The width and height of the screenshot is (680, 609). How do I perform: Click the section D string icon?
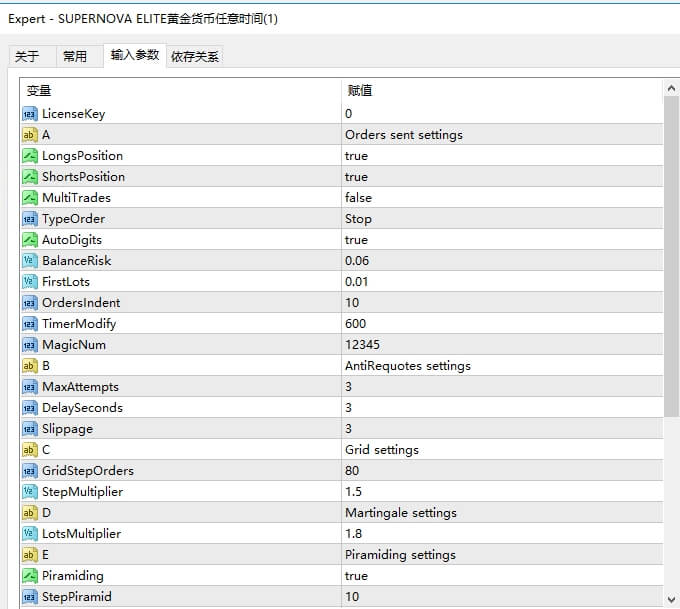[29, 513]
